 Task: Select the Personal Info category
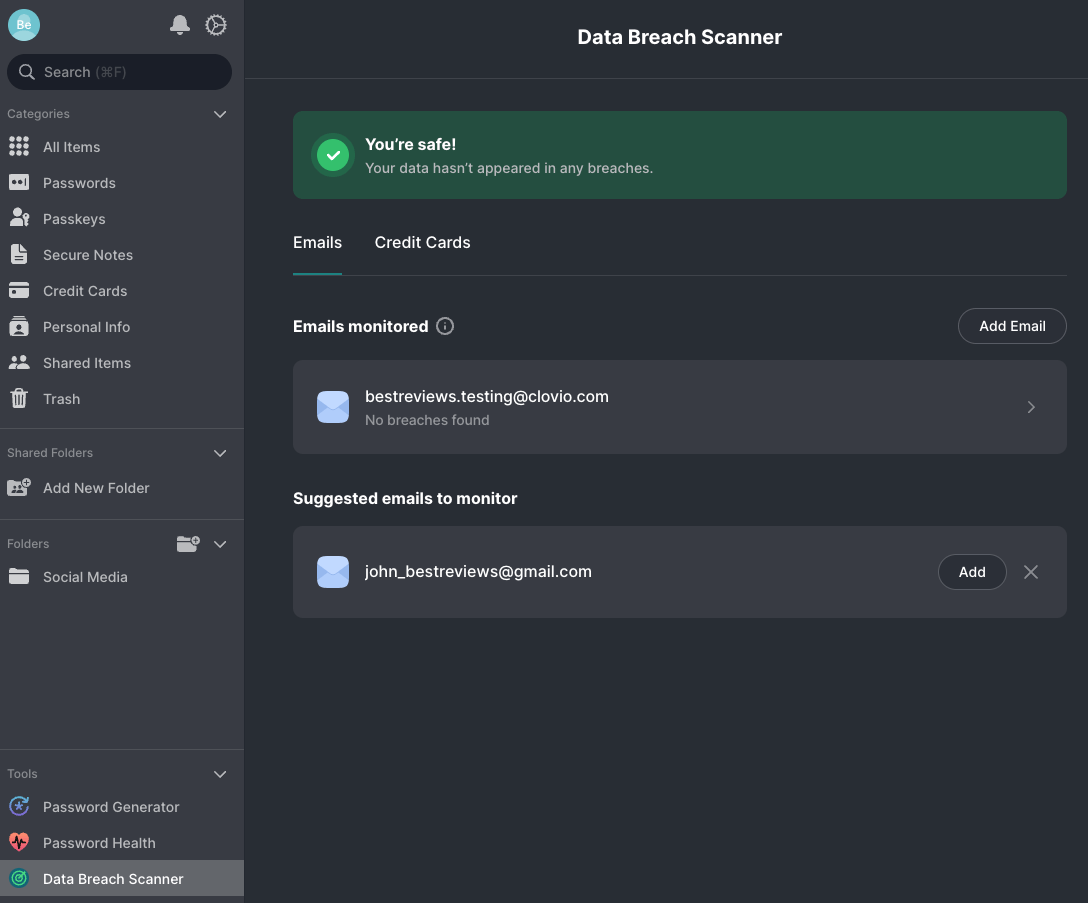(x=86, y=326)
